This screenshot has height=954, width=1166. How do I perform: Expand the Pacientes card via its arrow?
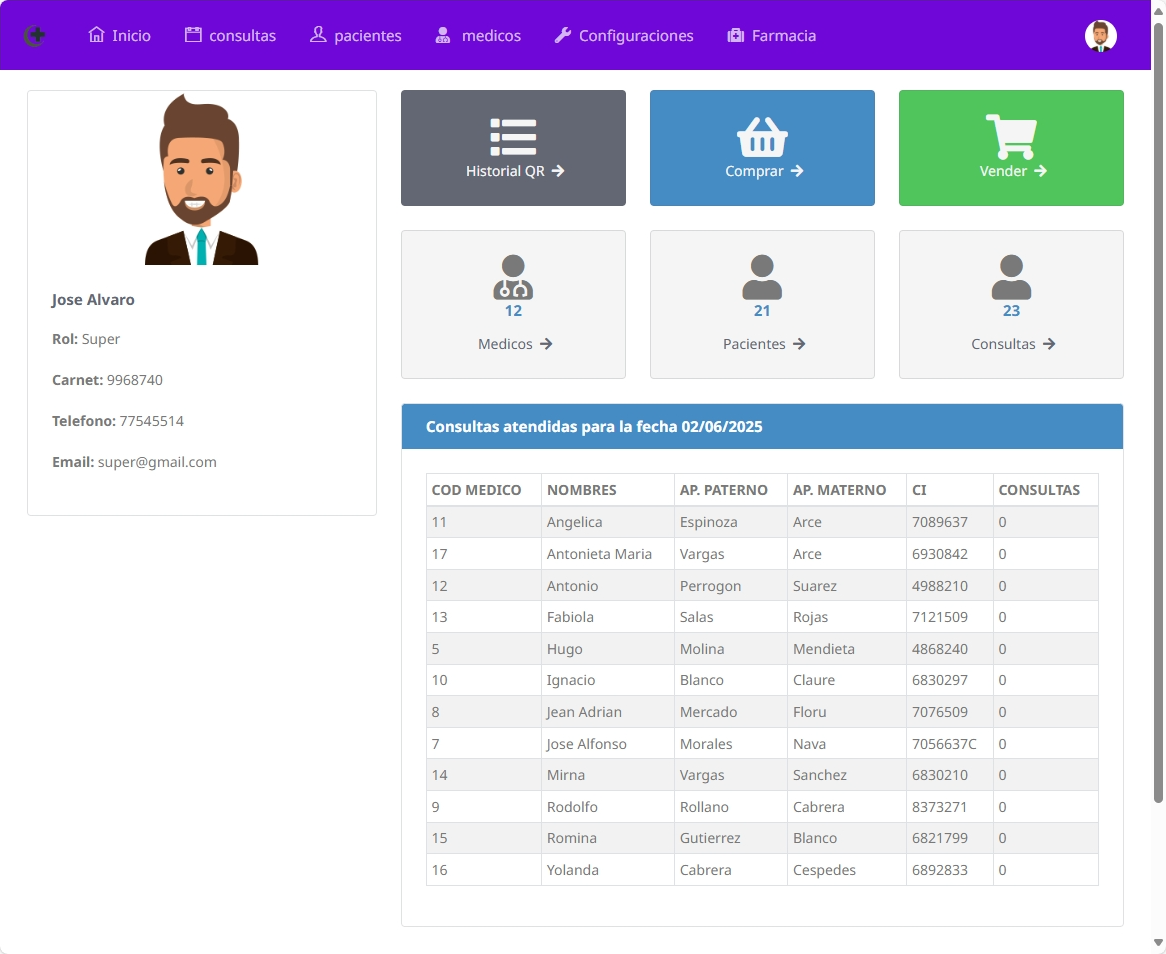[x=800, y=344]
